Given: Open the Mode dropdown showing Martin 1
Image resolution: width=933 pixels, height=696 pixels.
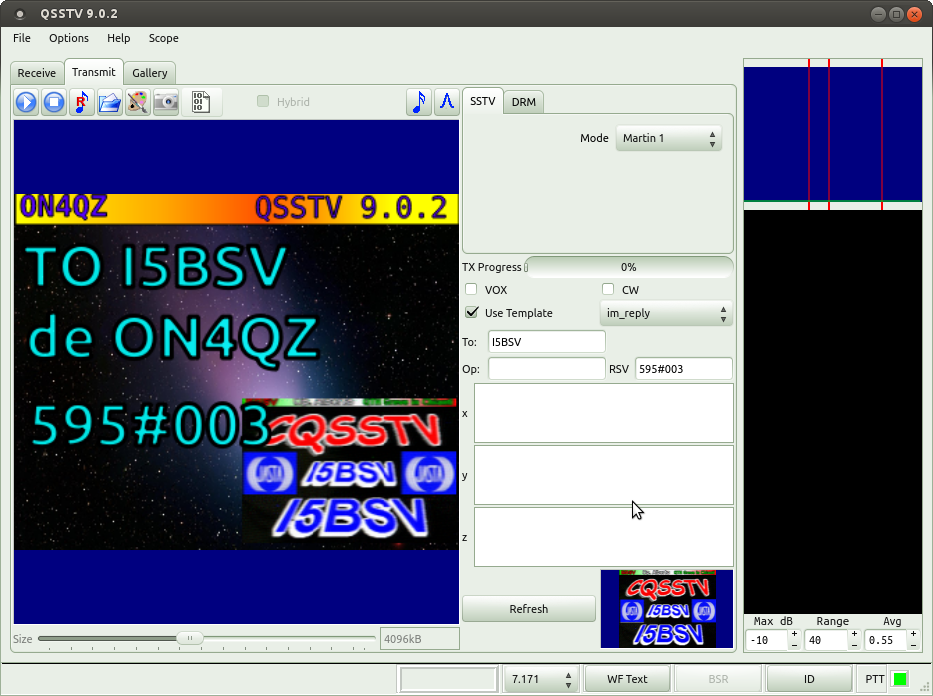Looking at the screenshot, I should click(x=669, y=138).
